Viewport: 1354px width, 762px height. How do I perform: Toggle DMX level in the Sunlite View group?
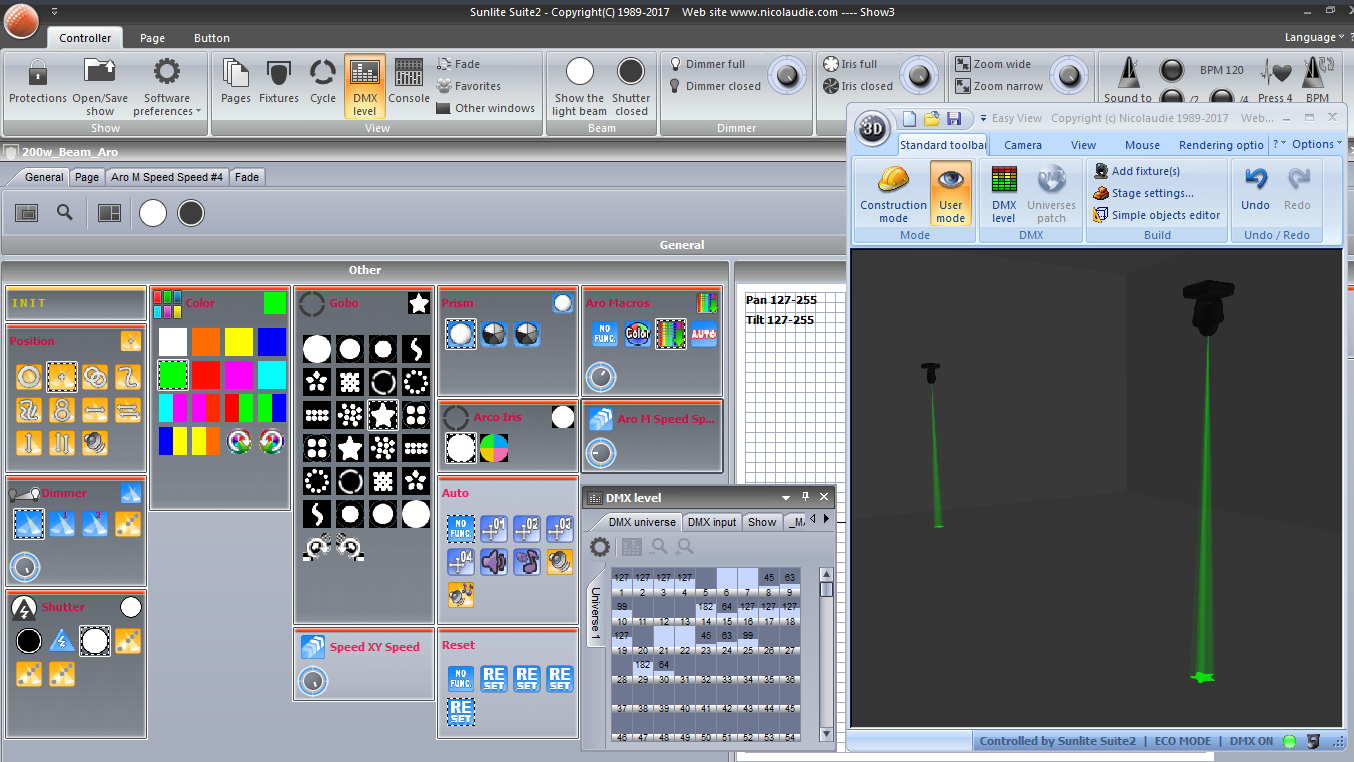pyautogui.click(x=365, y=86)
